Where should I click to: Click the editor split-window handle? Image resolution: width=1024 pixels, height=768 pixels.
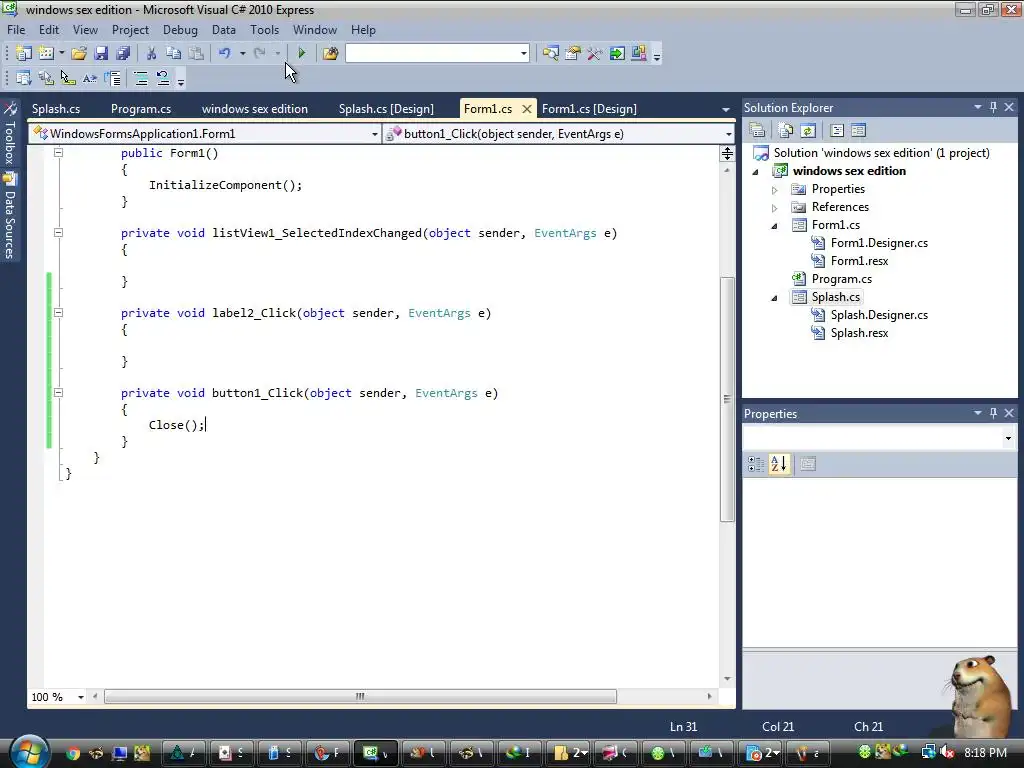point(727,153)
